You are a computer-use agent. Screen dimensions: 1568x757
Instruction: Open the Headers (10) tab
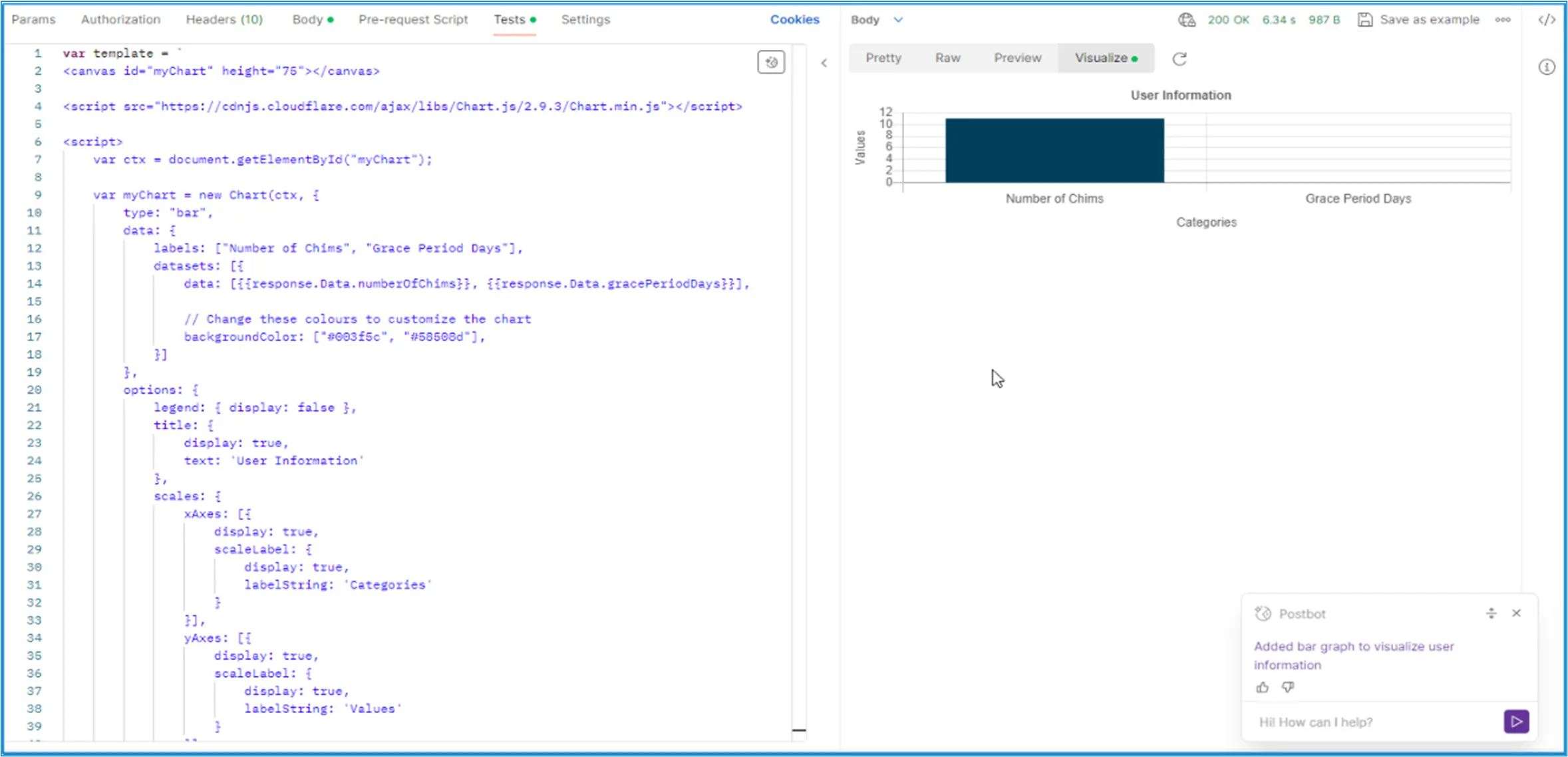[224, 19]
